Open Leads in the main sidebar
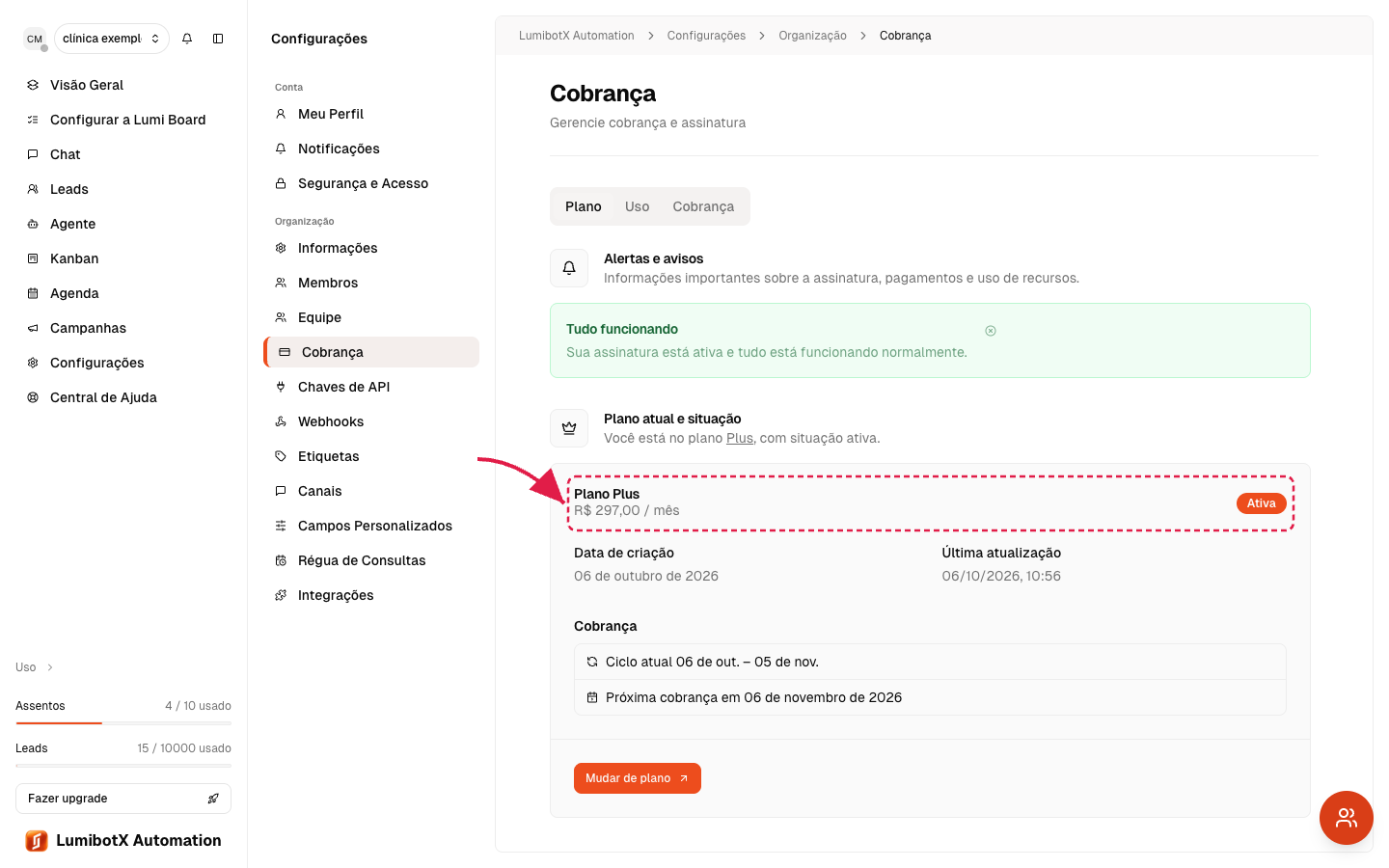The width and height of the screenshot is (1389, 868). click(123, 189)
